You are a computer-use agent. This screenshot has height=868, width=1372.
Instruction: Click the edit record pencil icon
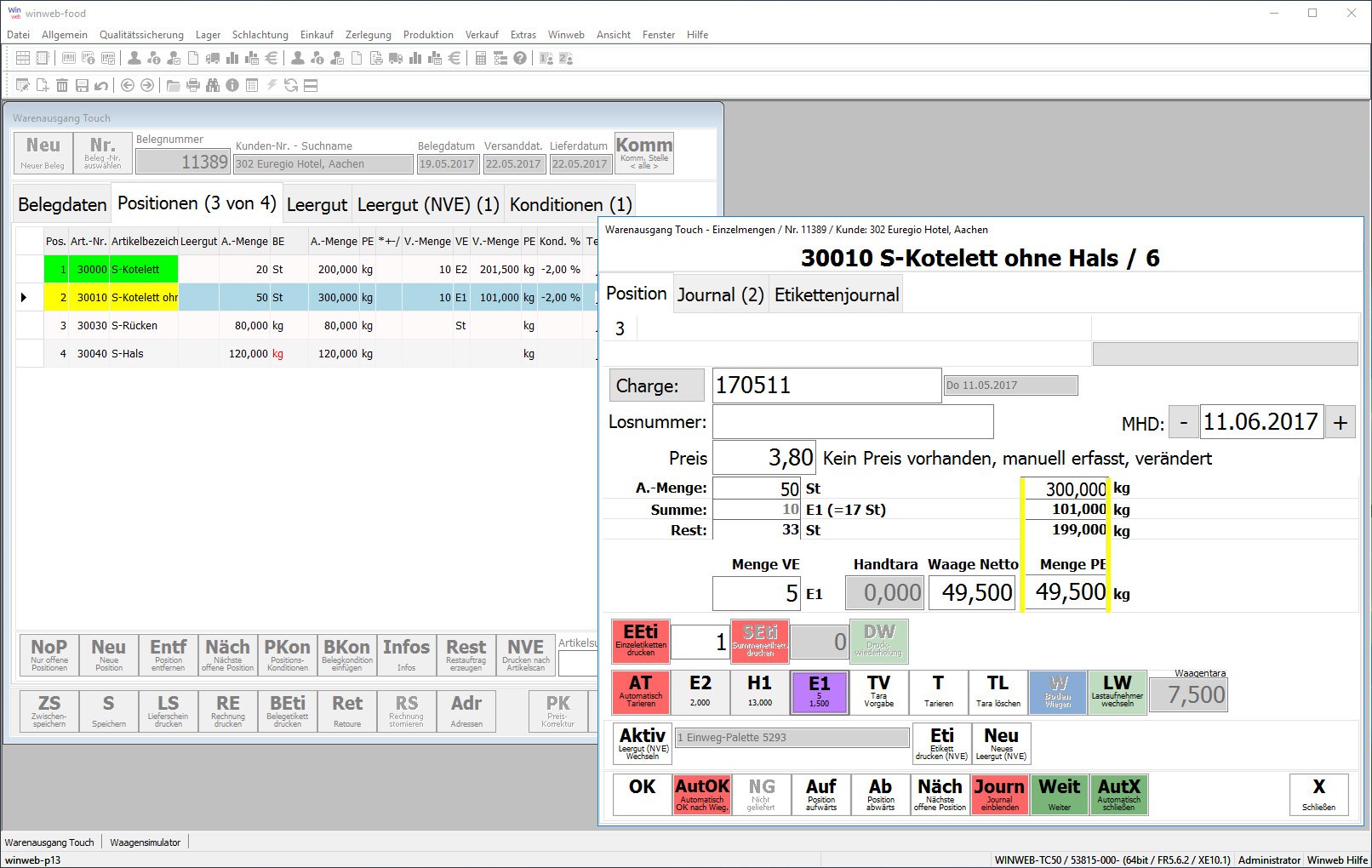point(23,85)
